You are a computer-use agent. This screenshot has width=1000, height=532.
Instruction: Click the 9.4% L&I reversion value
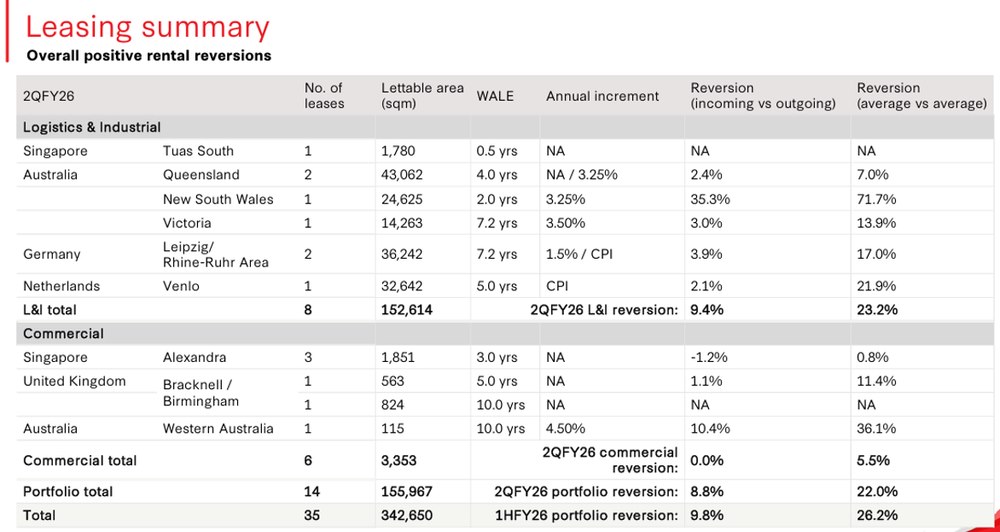click(x=707, y=310)
